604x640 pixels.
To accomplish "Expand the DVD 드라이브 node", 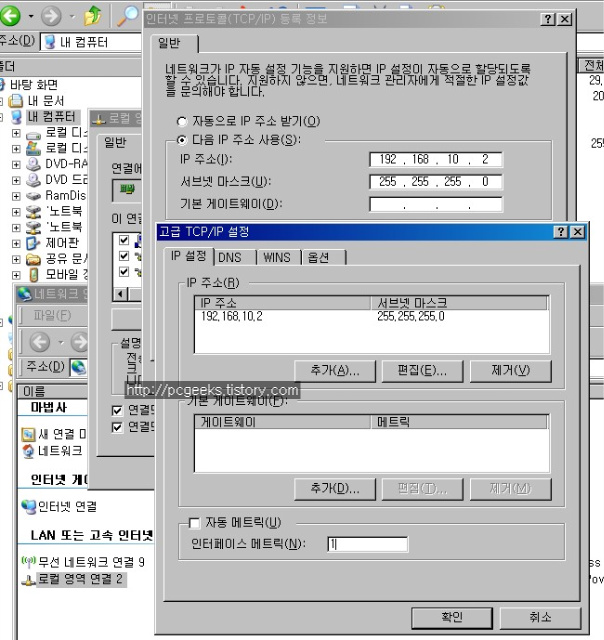I will pyautogui.click(x=16, y=180).
